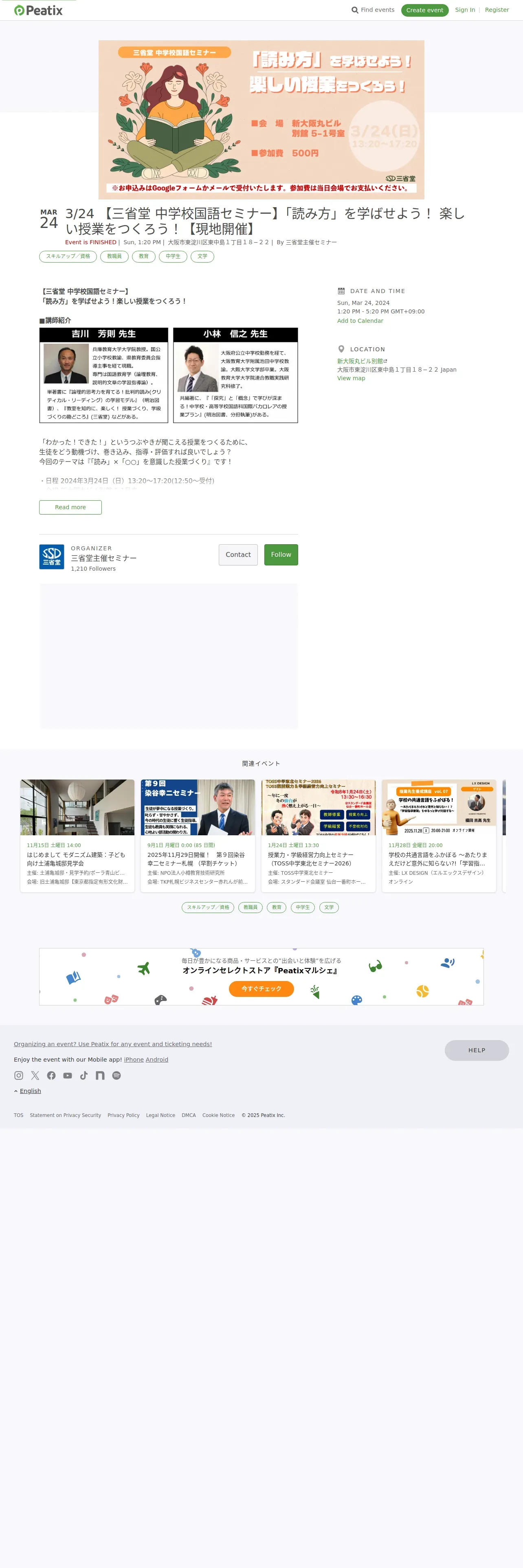
Task: Open the note icon in footer
Action: [x=100, y=1075]
